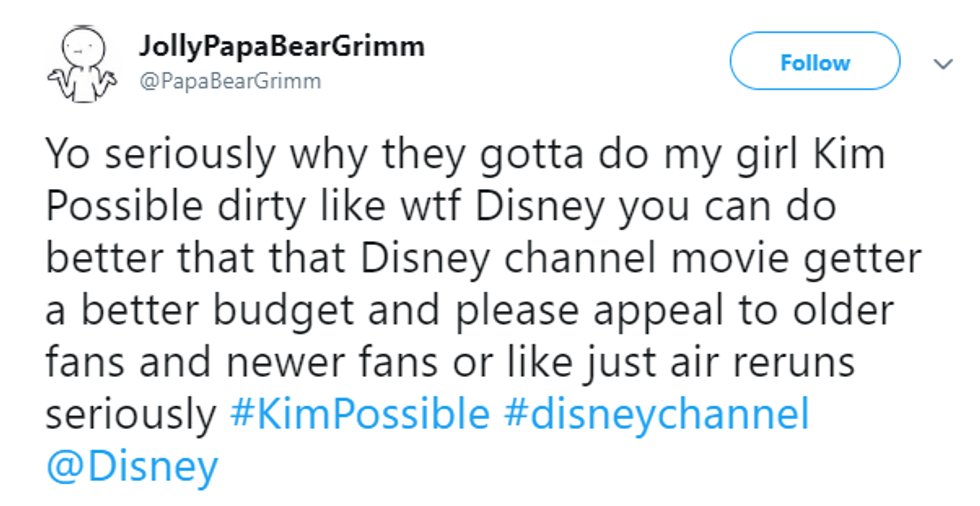
Task: Follow the JollyPapaBearGrimm account
Action: [x=814, y=63]
